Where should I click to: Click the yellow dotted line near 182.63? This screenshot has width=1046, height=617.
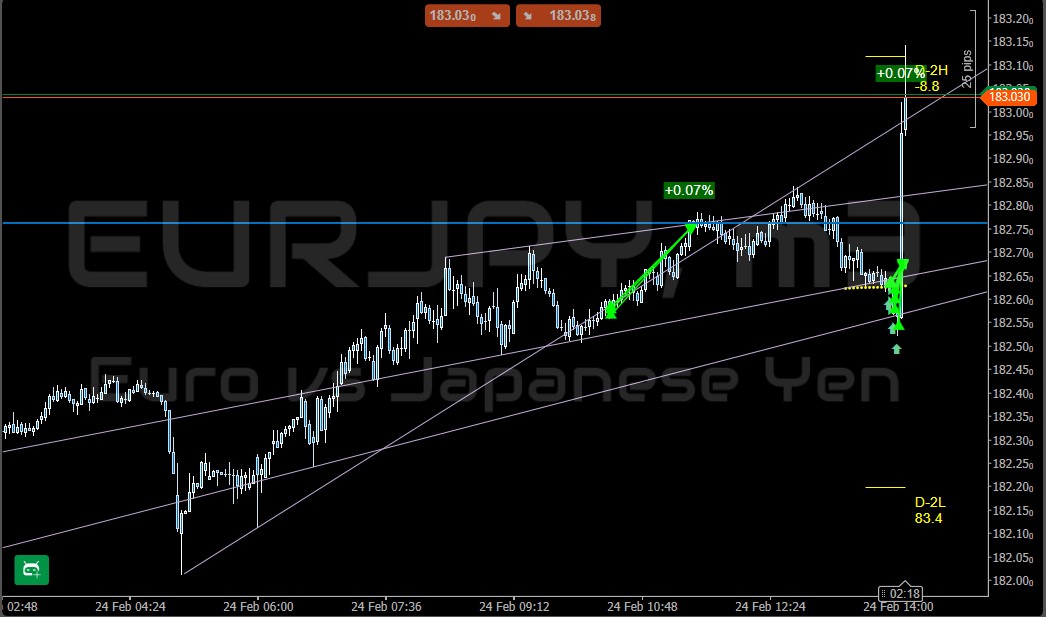pyautogui.click(x=865, y=288)
